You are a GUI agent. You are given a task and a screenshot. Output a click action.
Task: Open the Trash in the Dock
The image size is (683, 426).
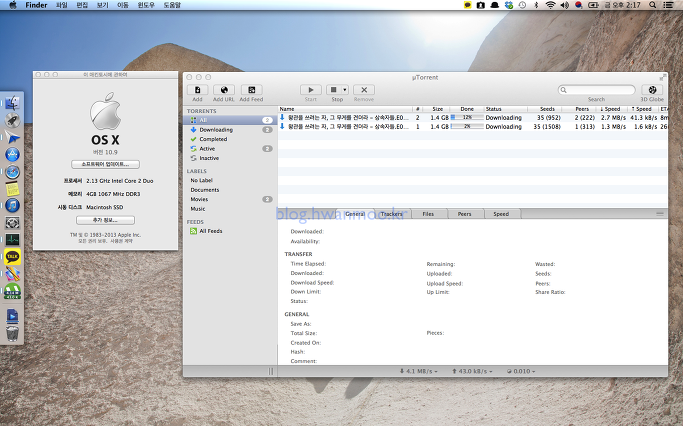click(x=12, y=334)
